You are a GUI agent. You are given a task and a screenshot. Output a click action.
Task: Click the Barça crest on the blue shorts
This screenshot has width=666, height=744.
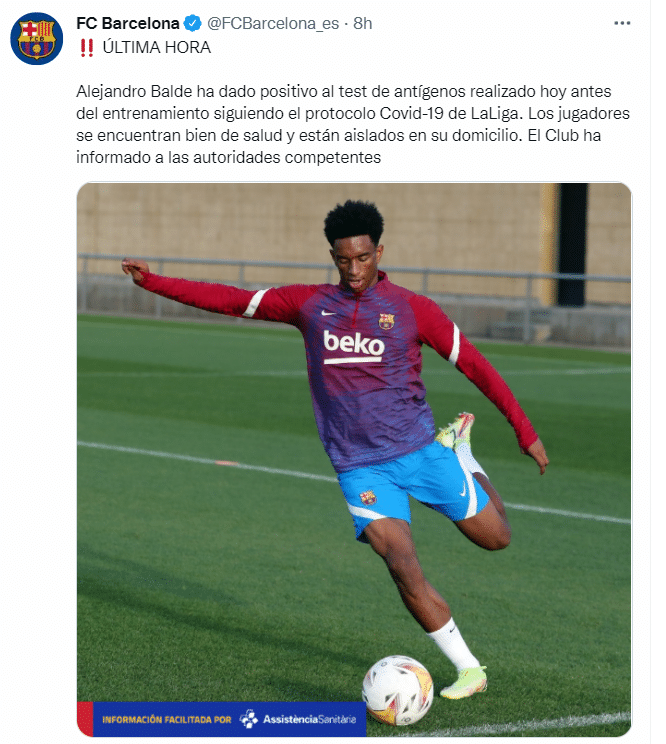click(x=368, y=498)
